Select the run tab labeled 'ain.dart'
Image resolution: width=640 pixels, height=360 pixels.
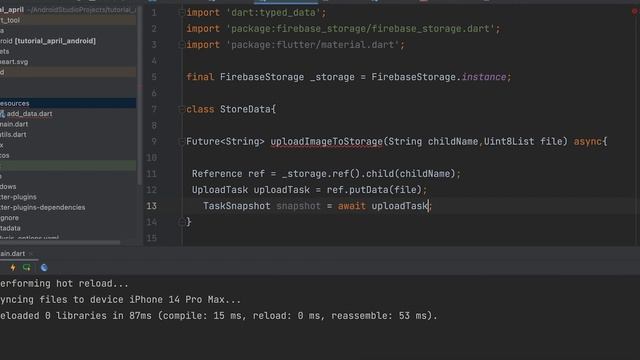click(13, 254)
